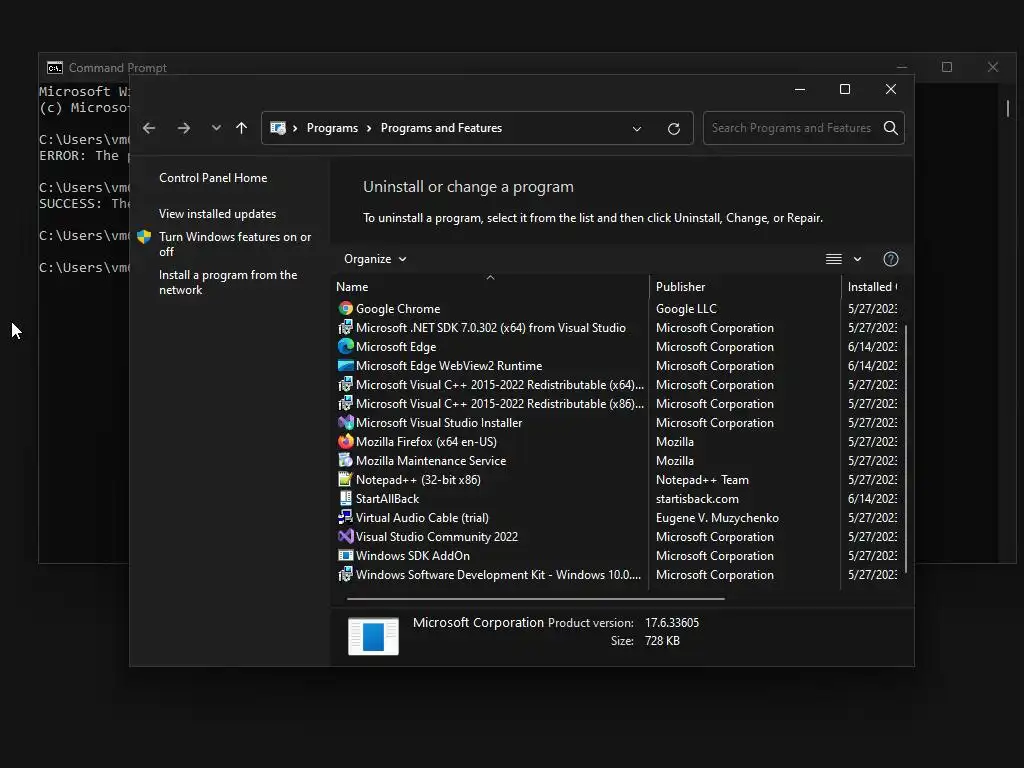The image size is (1024, 768).
Task: Click the Command Prompt title bar icon
Action: [55, 68]
